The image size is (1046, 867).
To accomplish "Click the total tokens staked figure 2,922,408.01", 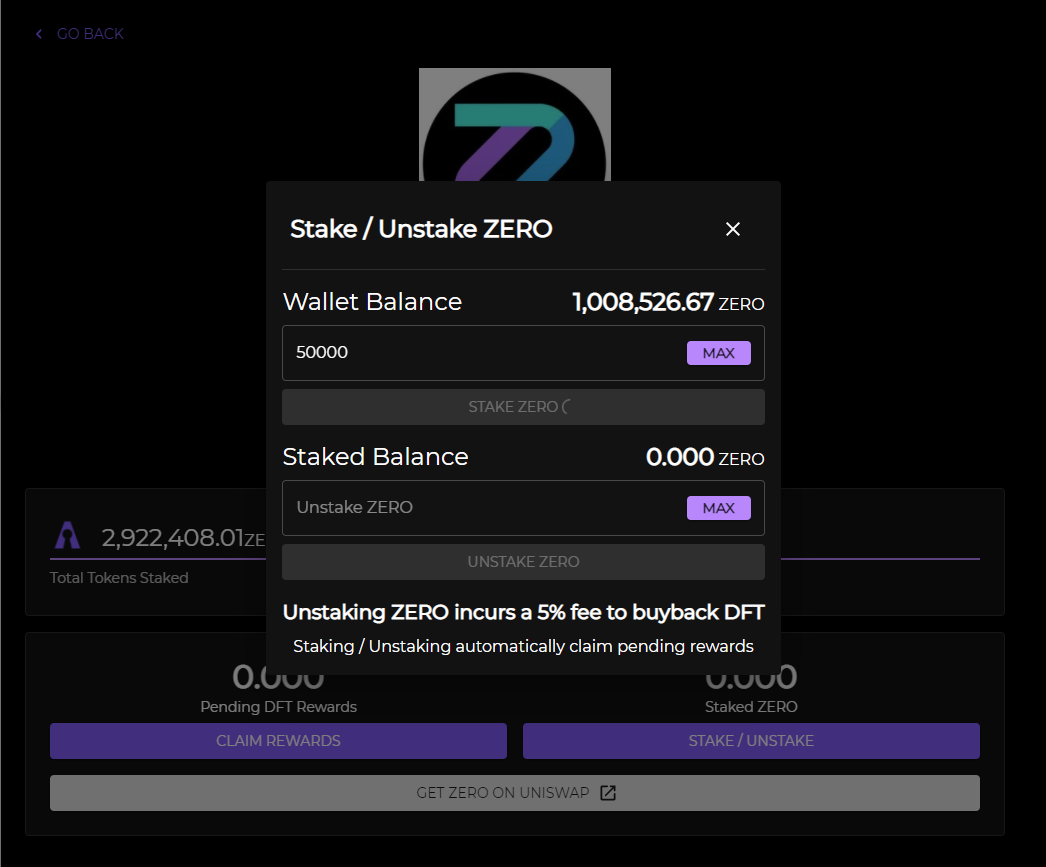I will click(172, 538).
